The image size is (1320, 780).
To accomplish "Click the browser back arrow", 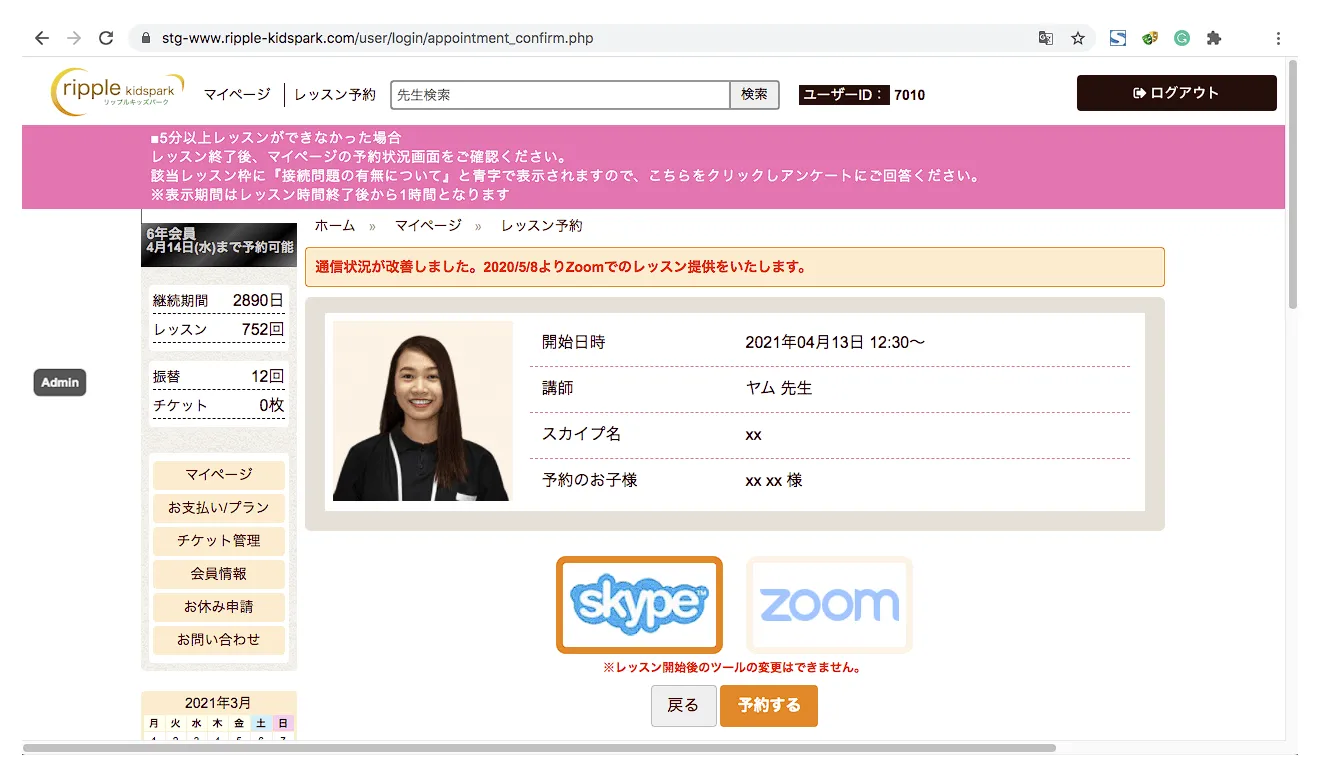I will coord(41,38).
